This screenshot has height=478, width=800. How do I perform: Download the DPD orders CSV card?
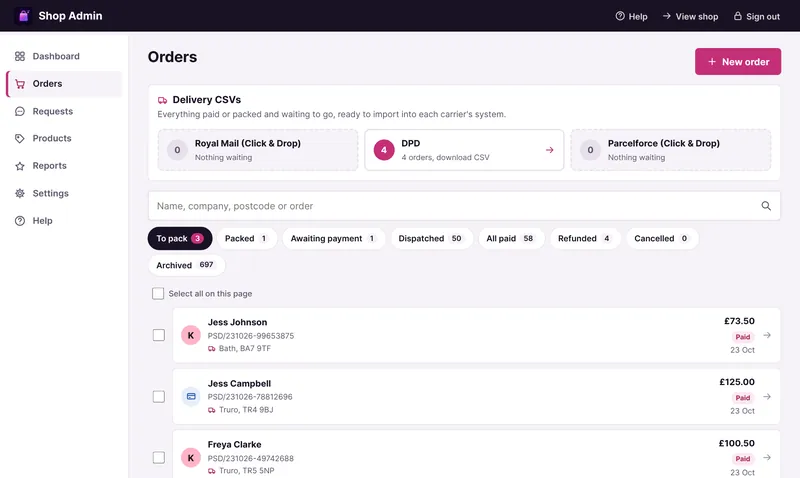point(464,150)
